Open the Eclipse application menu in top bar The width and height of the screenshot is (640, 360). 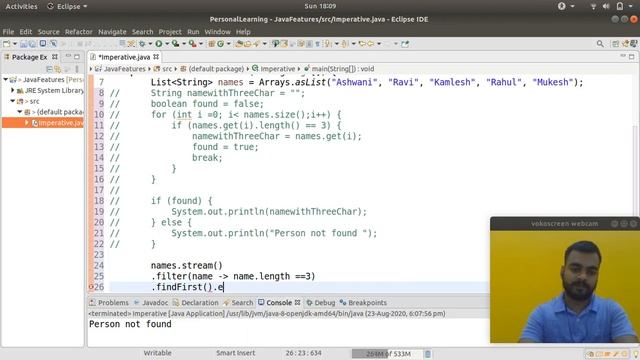pos(67,6)
